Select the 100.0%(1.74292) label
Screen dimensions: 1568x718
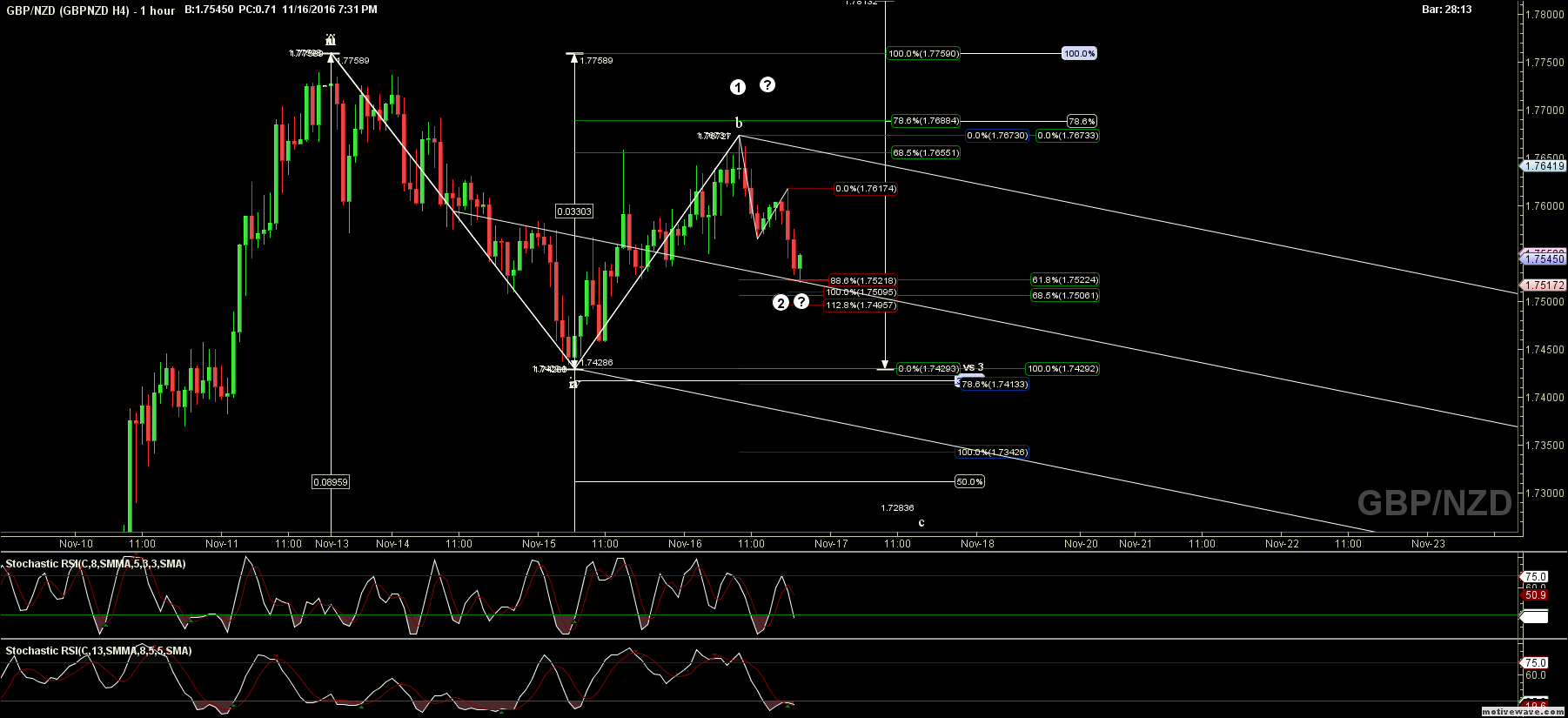(x=1062, y=369)
